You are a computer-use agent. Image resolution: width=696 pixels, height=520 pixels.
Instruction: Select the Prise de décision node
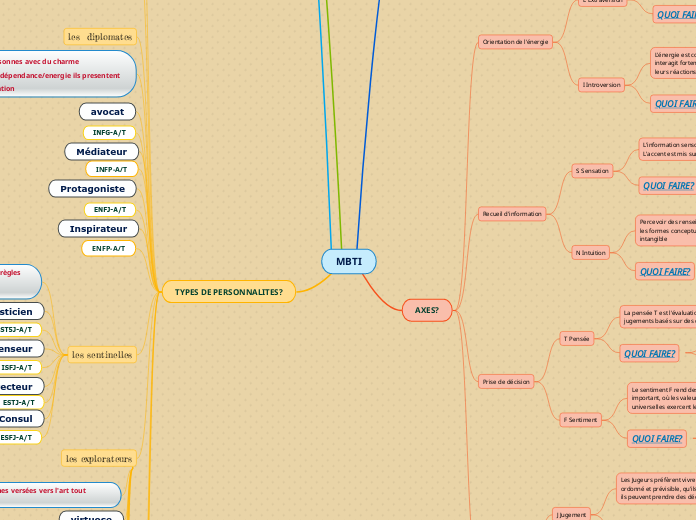click(x=506, y=381)
